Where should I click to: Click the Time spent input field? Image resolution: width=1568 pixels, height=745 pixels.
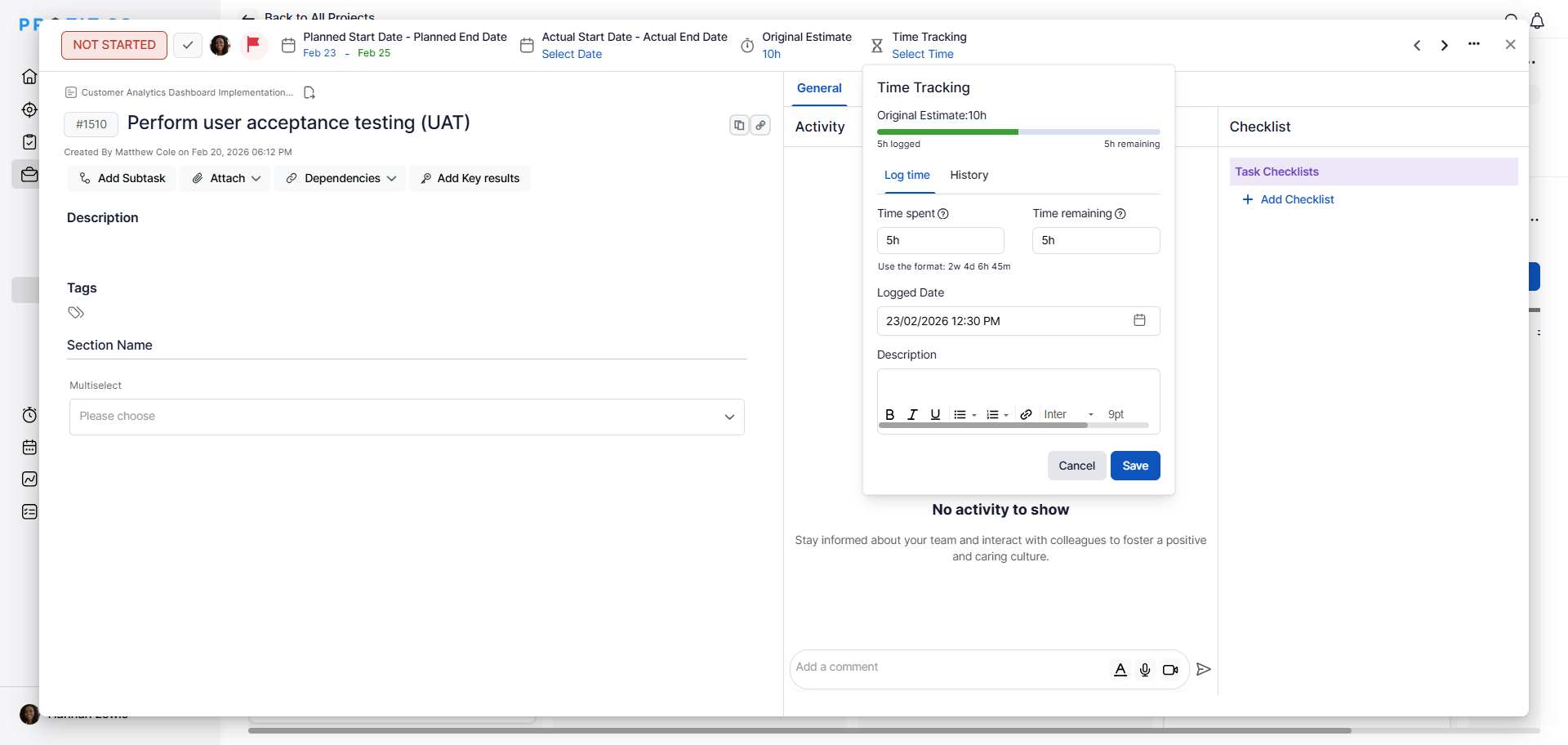point(940,240)
